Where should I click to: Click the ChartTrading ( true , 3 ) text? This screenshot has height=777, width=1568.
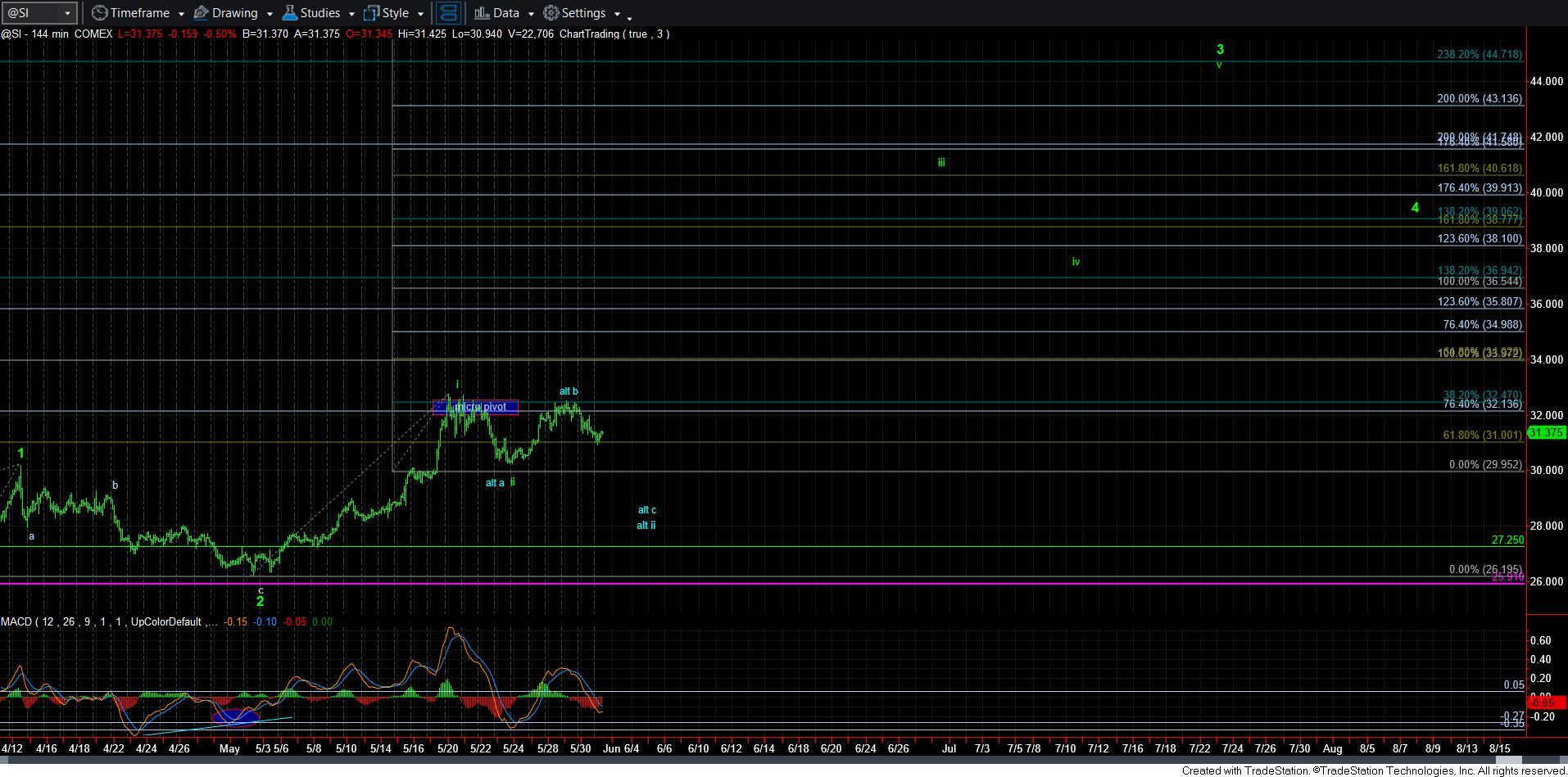[614, 34]
